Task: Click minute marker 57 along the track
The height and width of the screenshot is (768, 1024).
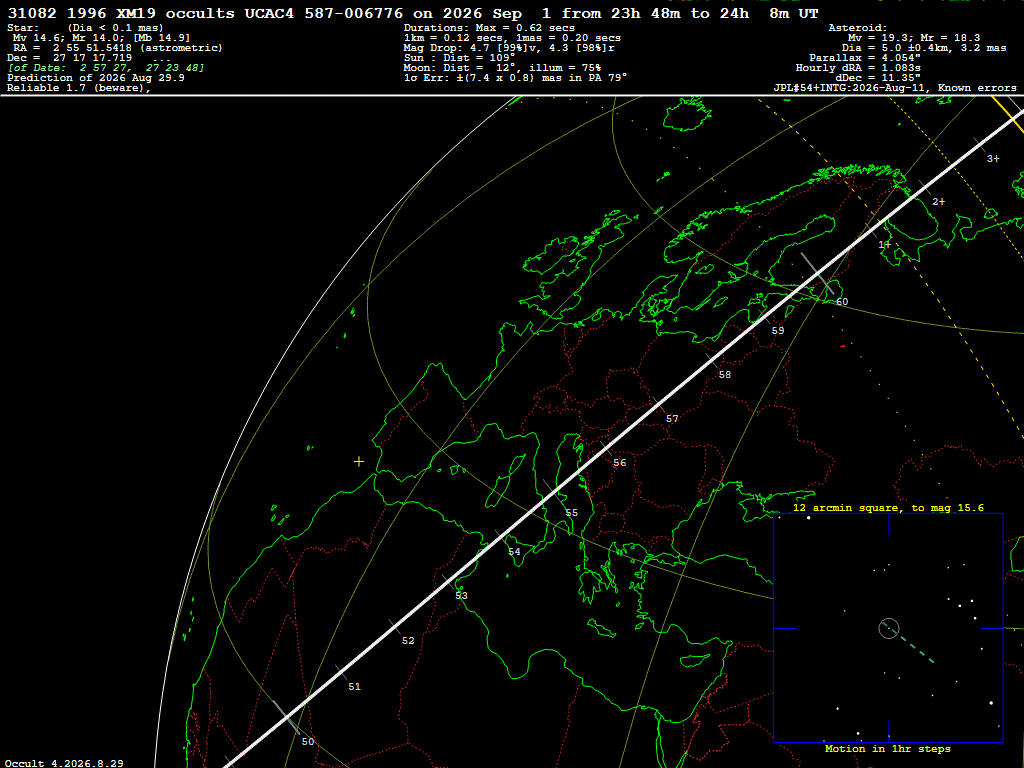Action: [672, 419]
